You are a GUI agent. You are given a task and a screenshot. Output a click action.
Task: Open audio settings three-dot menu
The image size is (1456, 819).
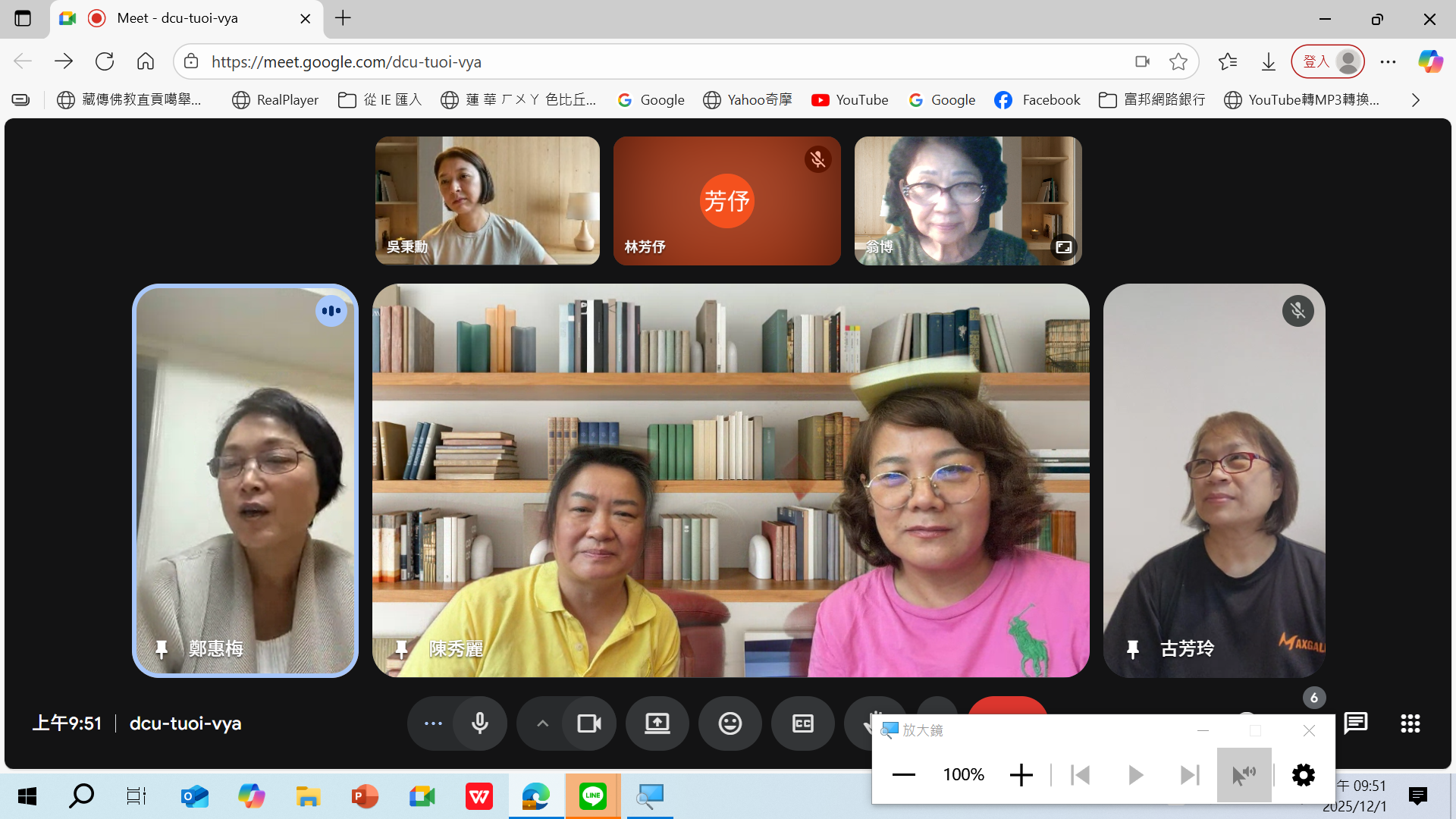pos(433,723)
